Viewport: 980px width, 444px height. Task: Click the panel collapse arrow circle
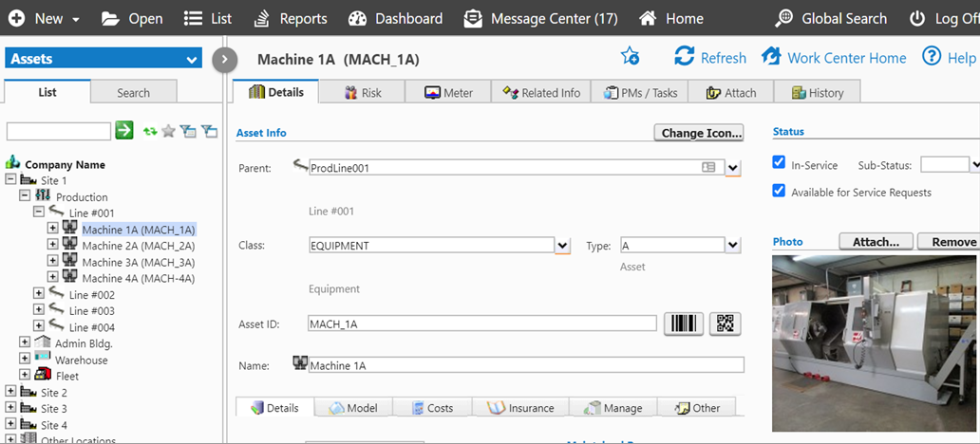[x=224, y=60]
